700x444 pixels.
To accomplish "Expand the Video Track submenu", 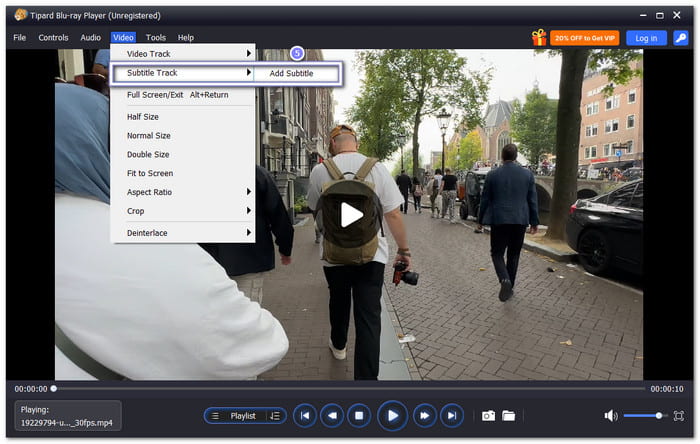I will (x=183, y=54).
